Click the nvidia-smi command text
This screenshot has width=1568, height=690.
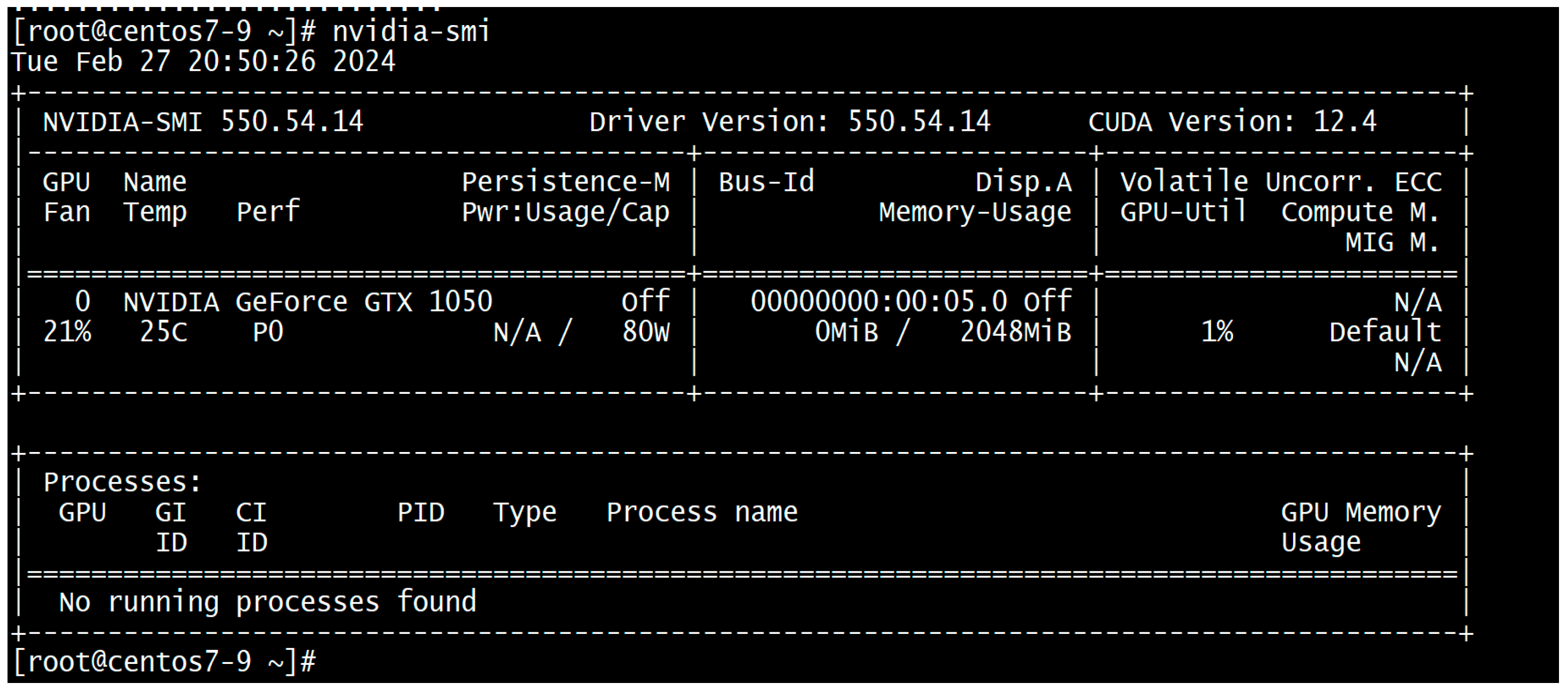[x=411, y=32]
